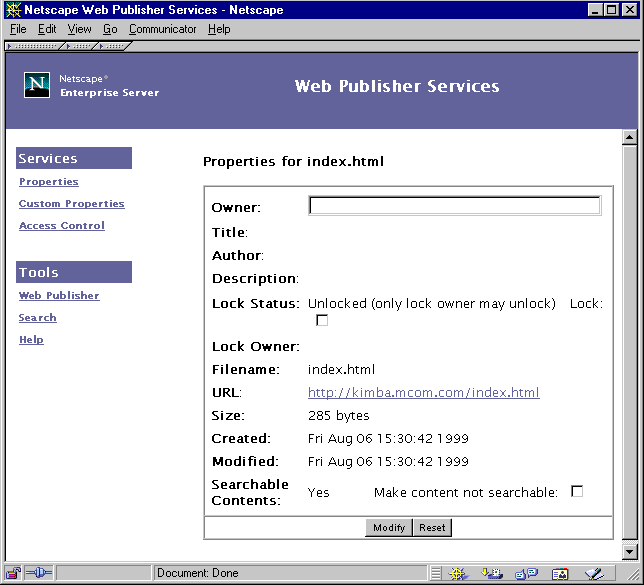
Task: Open the Mailbox icon in component bar
Action: [x=492, y=573]
